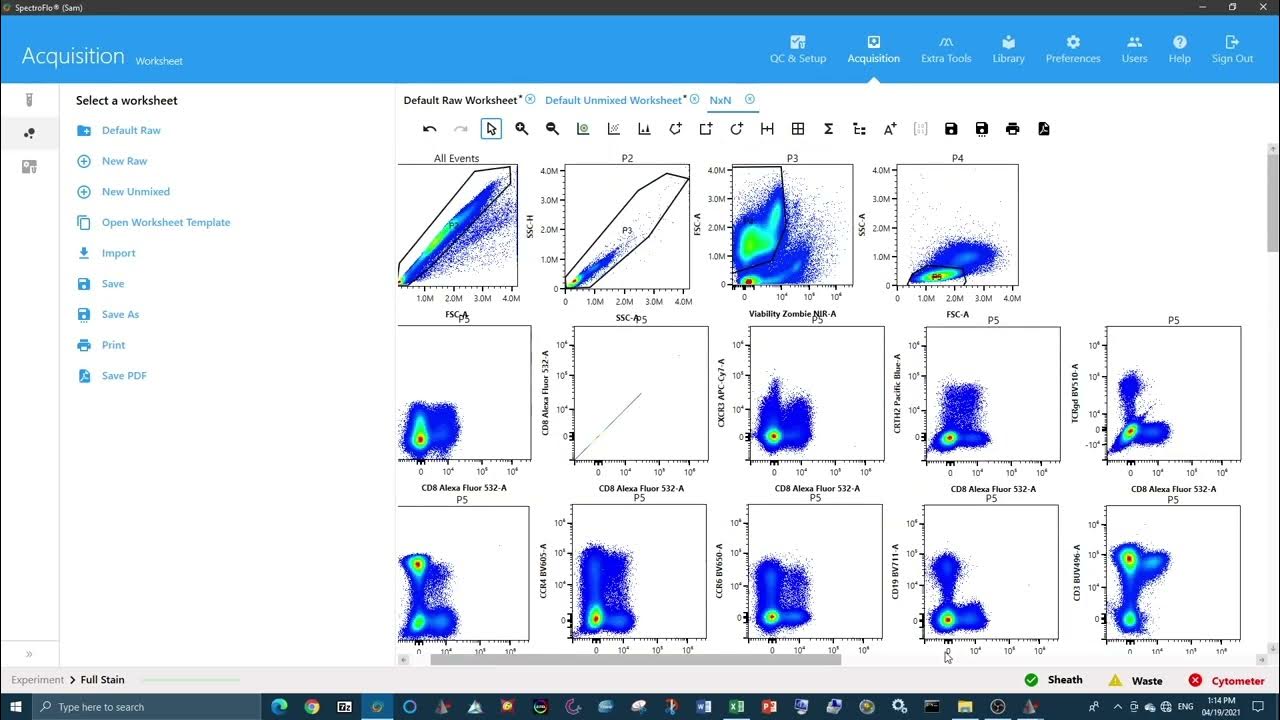Click the Waste warning indicator
The width and height of the screenshot is (1280, 720).
click(x=1135, y=680)
